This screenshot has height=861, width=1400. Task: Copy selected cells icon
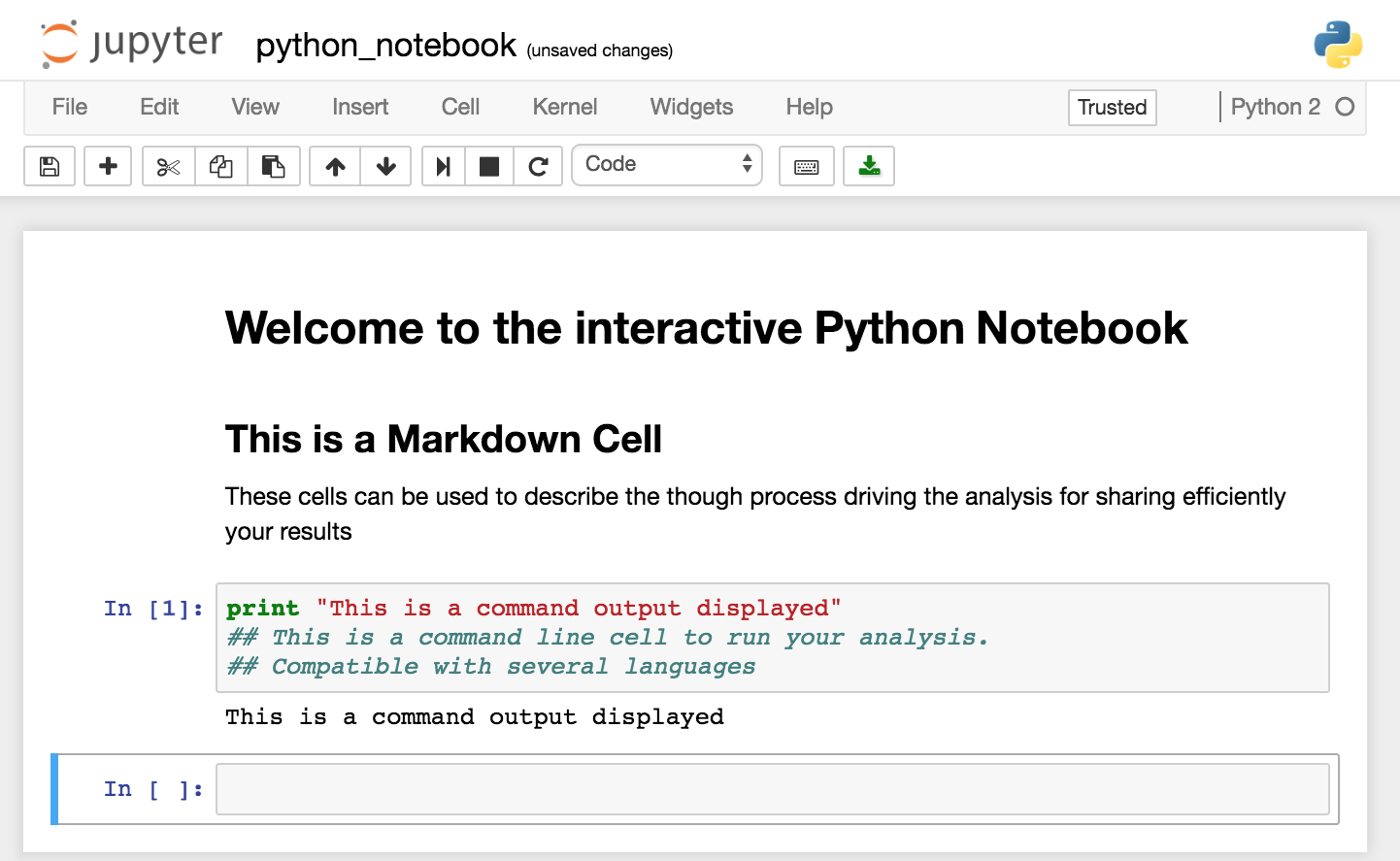click(x=220, y=166)
